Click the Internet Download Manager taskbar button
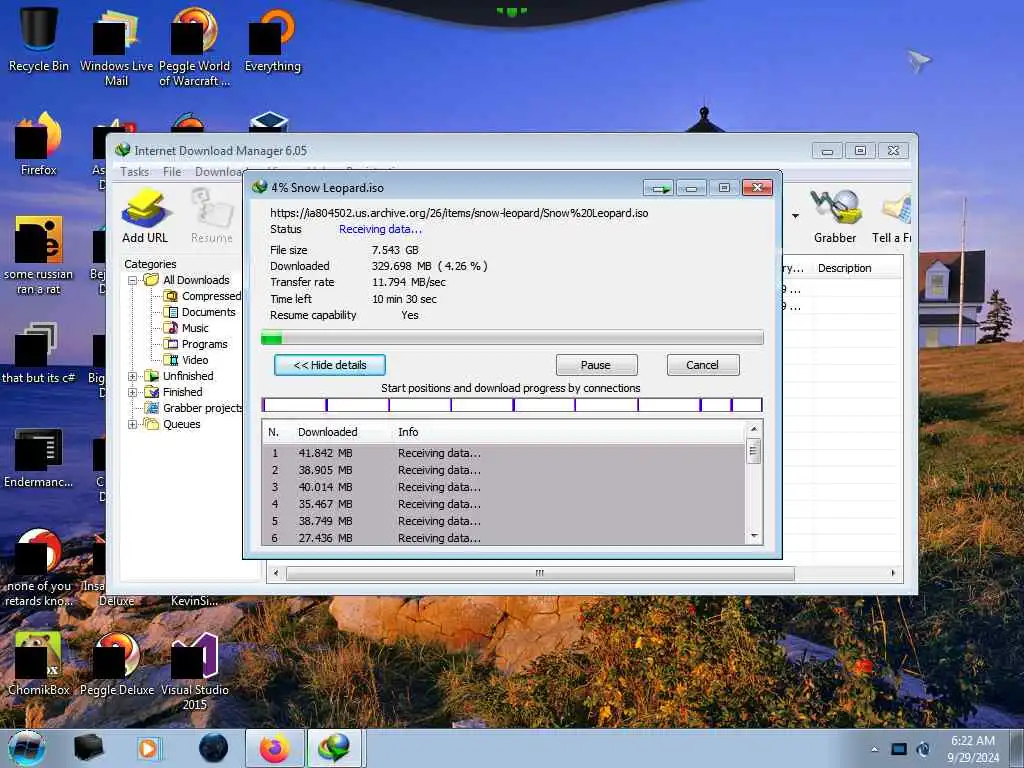 (334, 748)
